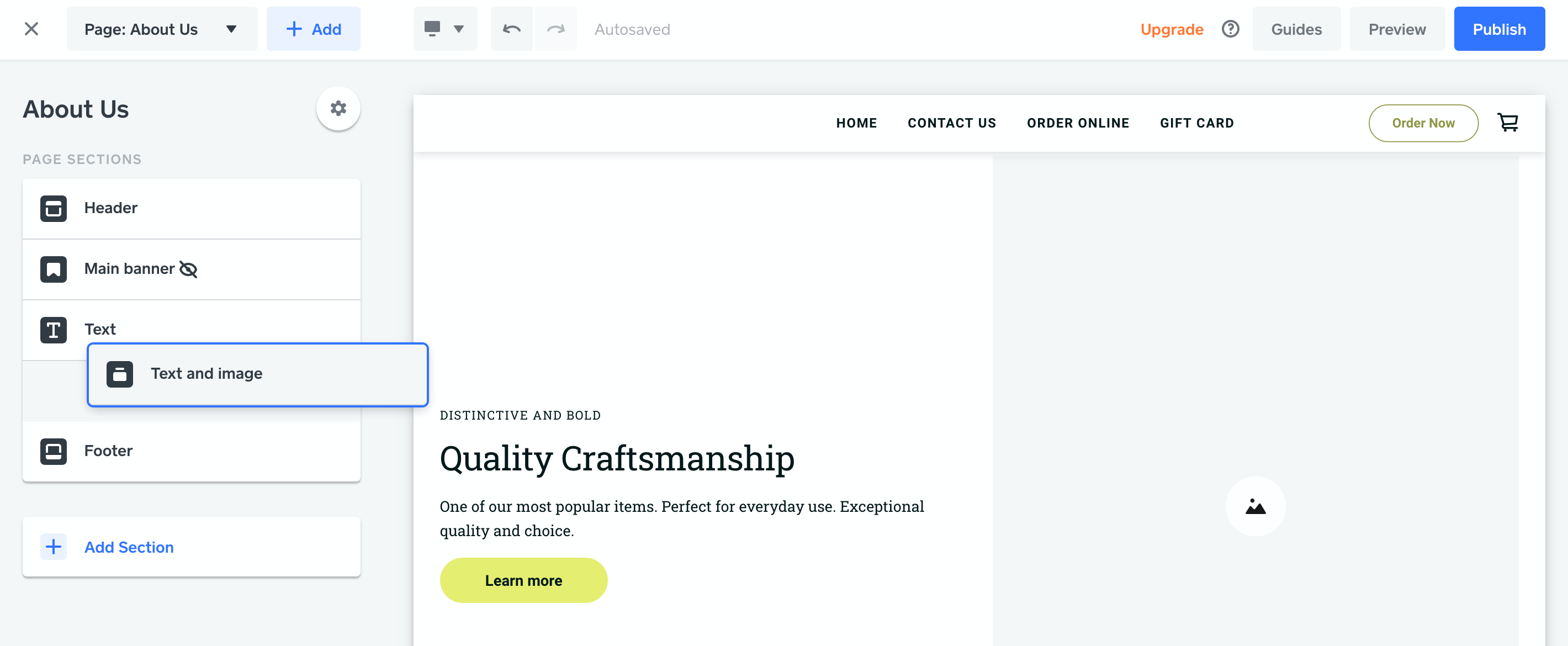Viewport: 1568px width, 646px height.
Task: Select the Gift Card nav item
Action: tap(1196, 123)
